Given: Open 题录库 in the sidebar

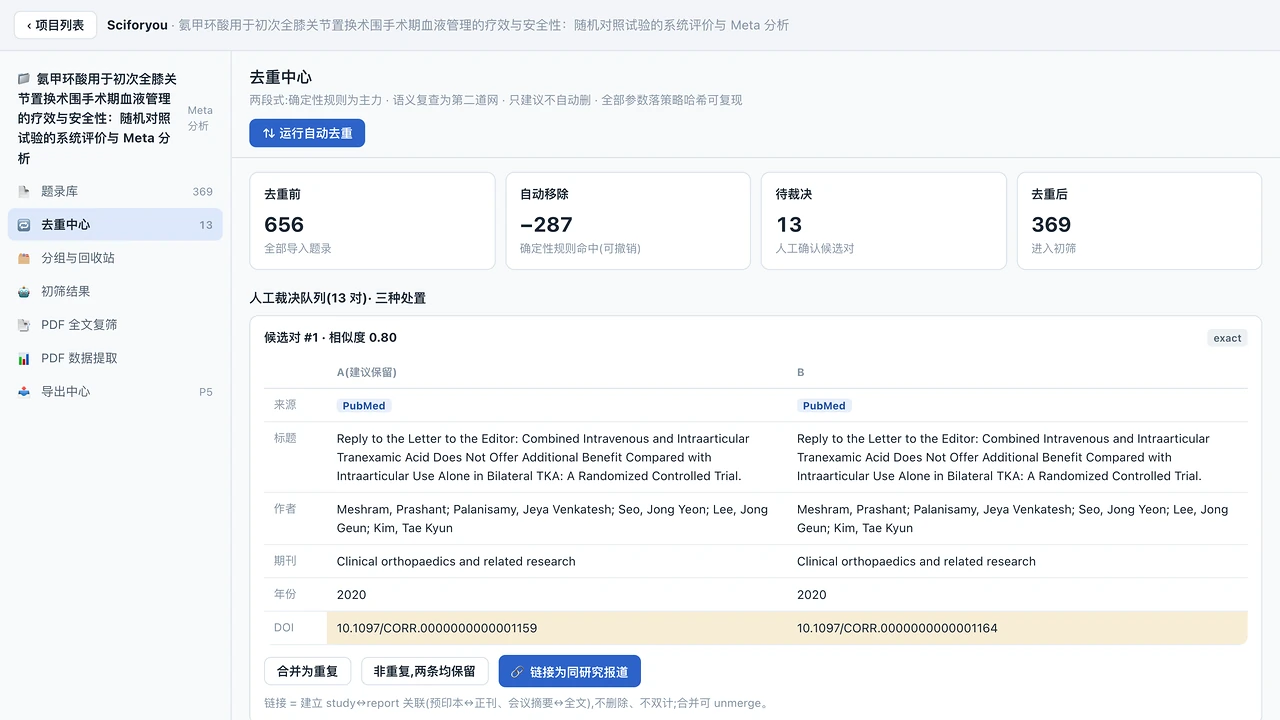Looking at the screenshot, I should pyautogui.click(x=115, y=191).
